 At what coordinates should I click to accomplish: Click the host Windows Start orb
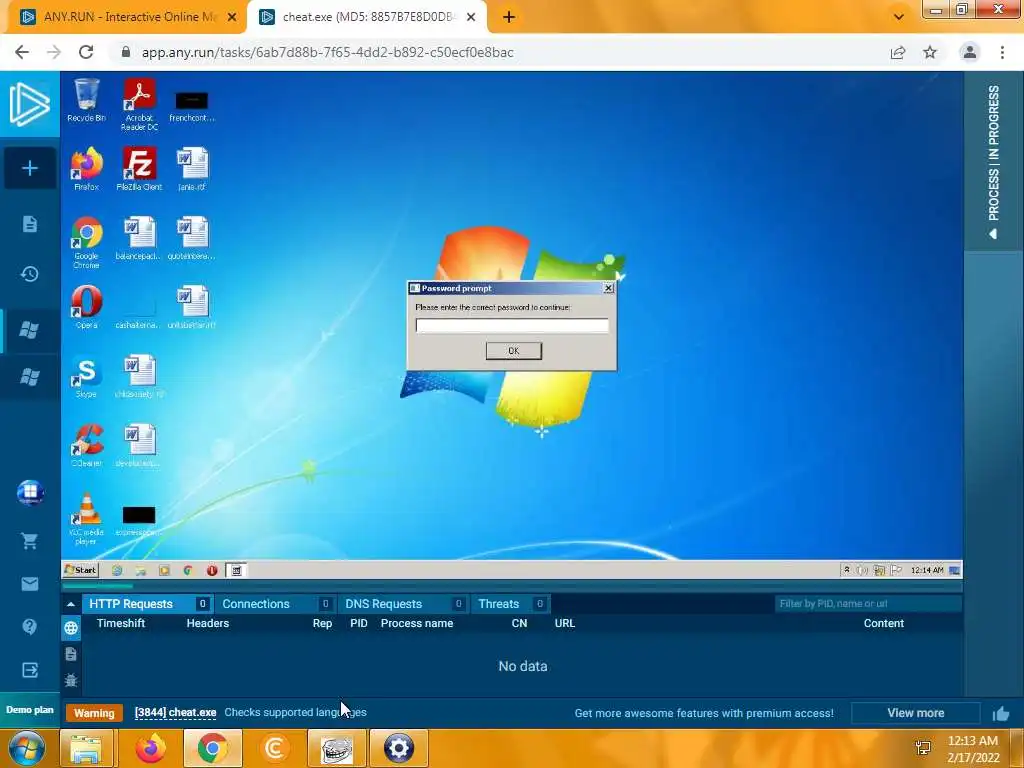(x=27, y=748)
